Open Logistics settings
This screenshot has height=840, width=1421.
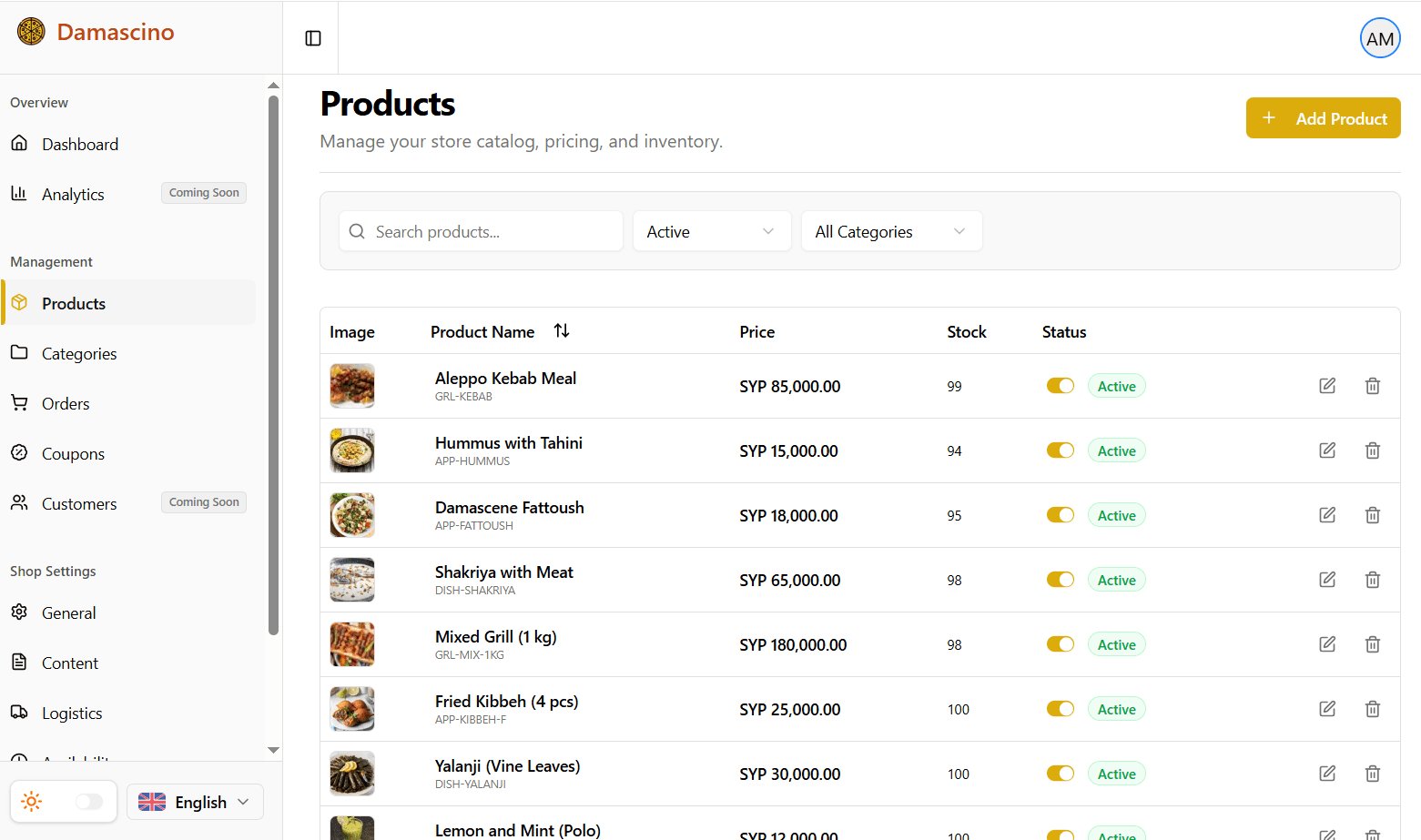coord(128,713)
